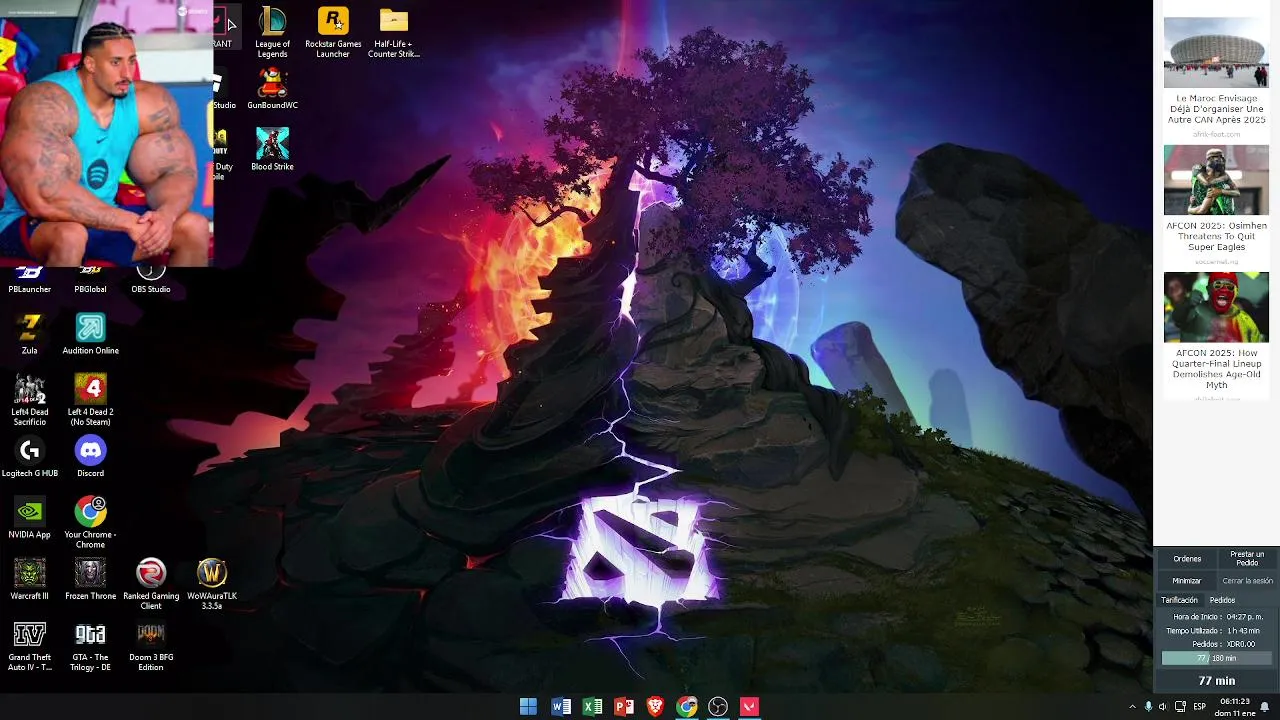Open the clock and calendar flyout
This screenshot has width=1280, height=720.
point(1234,707)
